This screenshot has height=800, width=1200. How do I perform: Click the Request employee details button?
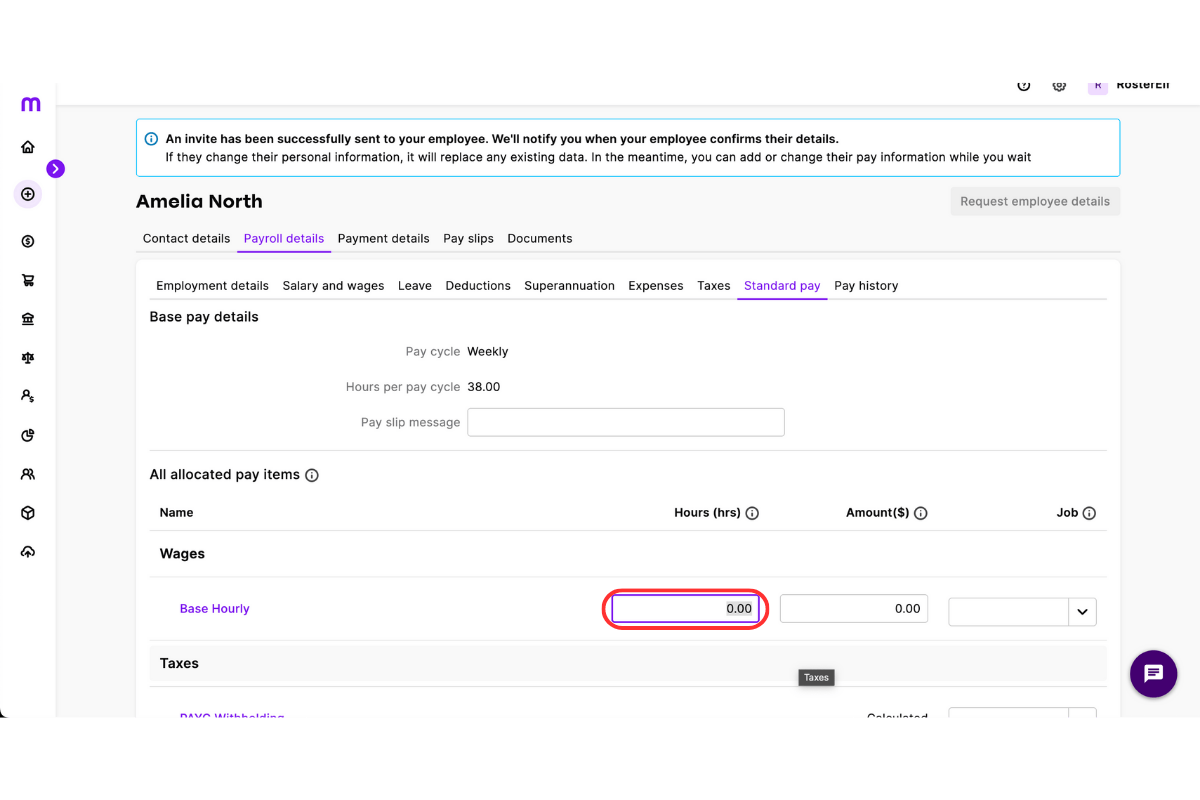pyautogui.click(x=1035, y=201)
